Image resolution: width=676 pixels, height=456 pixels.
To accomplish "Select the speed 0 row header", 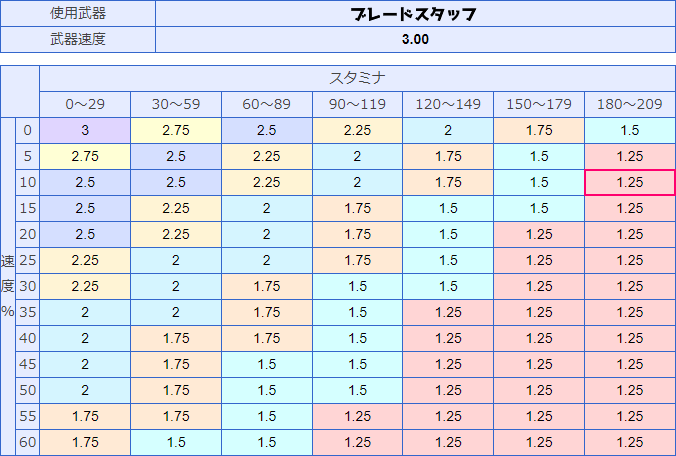I will pos(28,130).
